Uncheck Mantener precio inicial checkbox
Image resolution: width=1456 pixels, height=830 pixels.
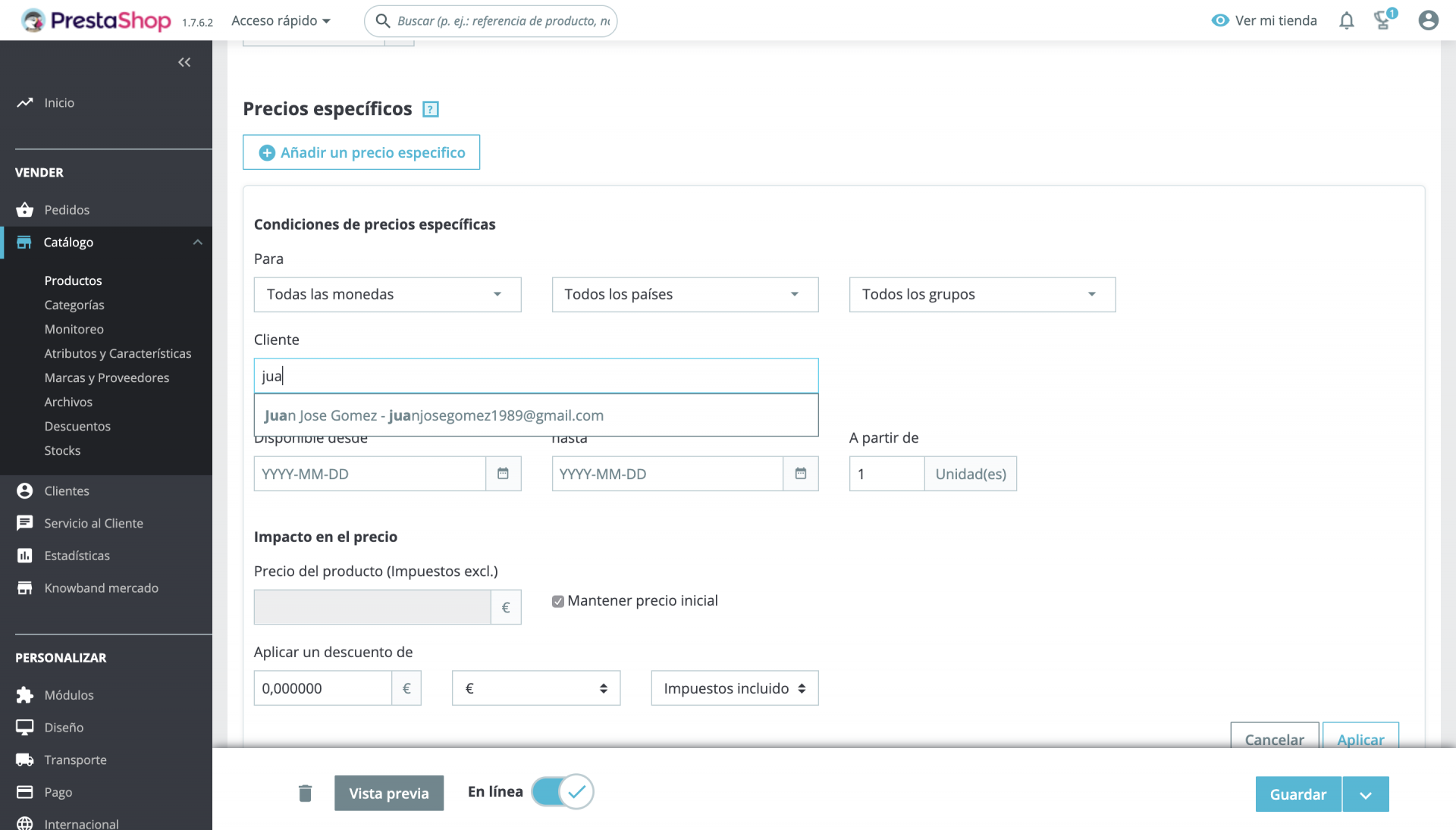tap(558, 601)
